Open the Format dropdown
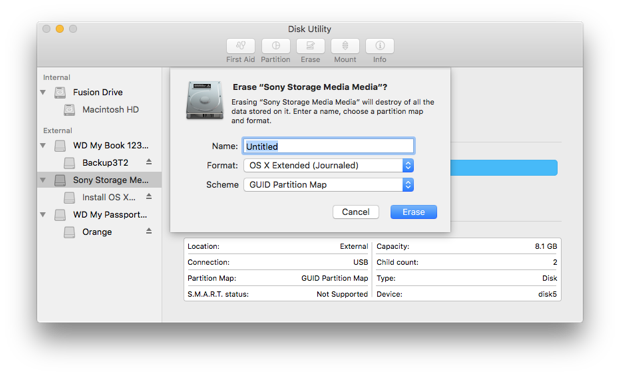Image resolution: width=620 pixels, height=376 pixels. 329,166
